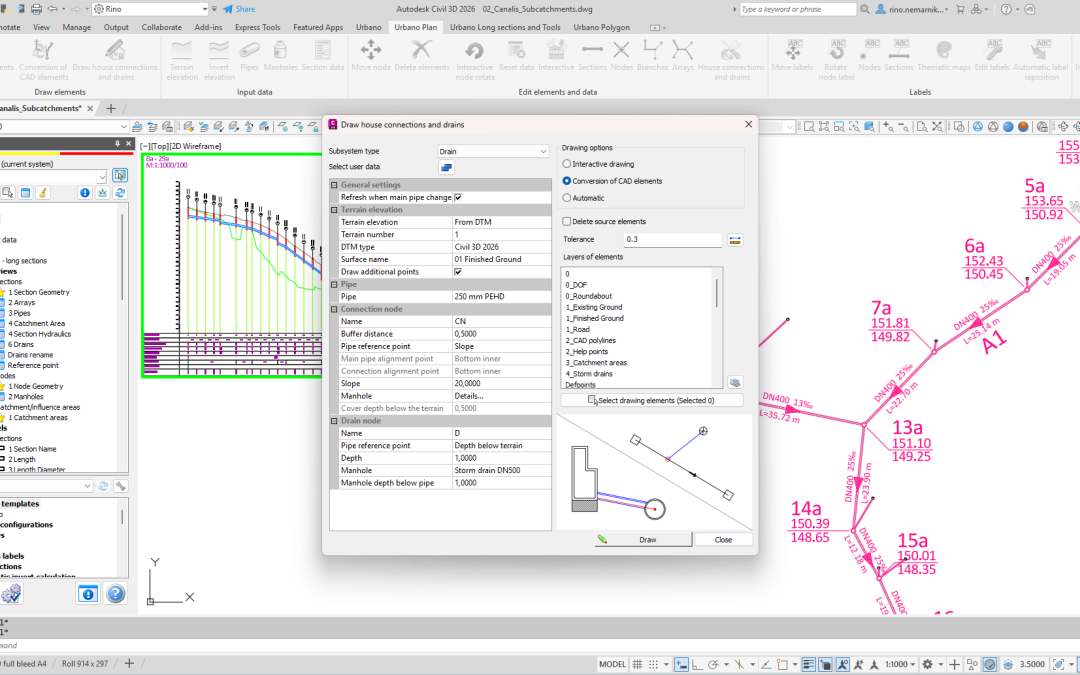Select 4_Storm drains layer in list
The height and width of the screenshot is (675, 1080).
pos(589,373)
